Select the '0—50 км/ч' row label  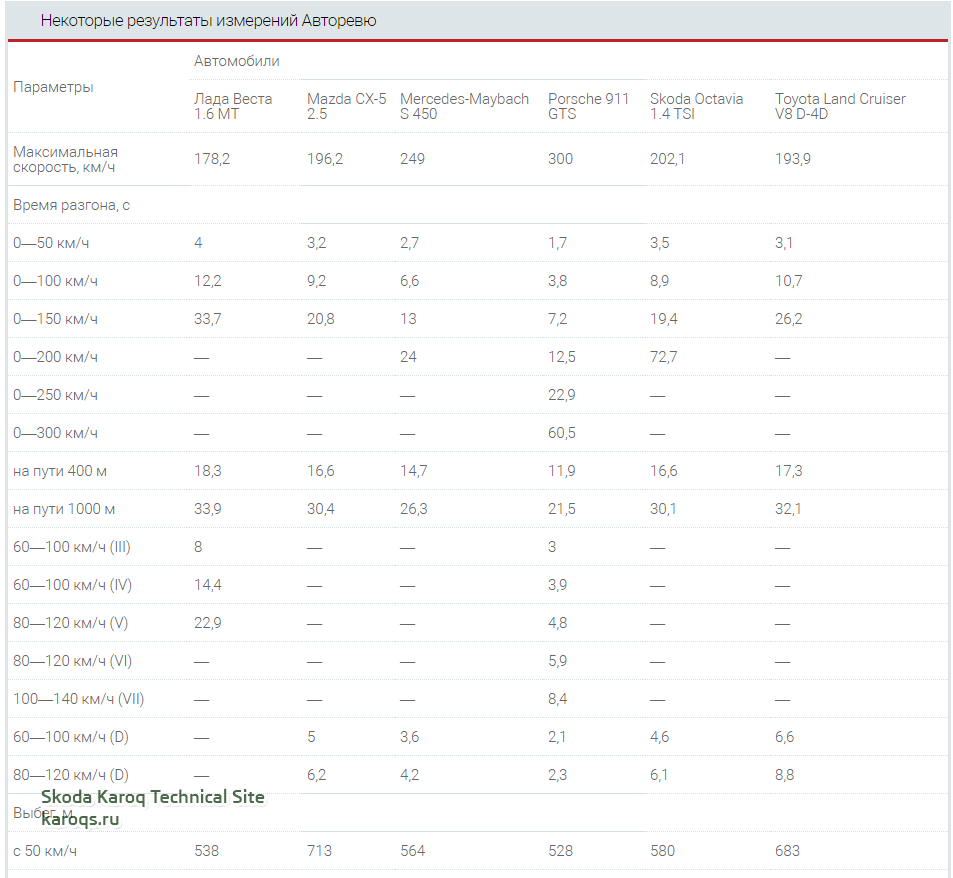(x=51, y=243)
